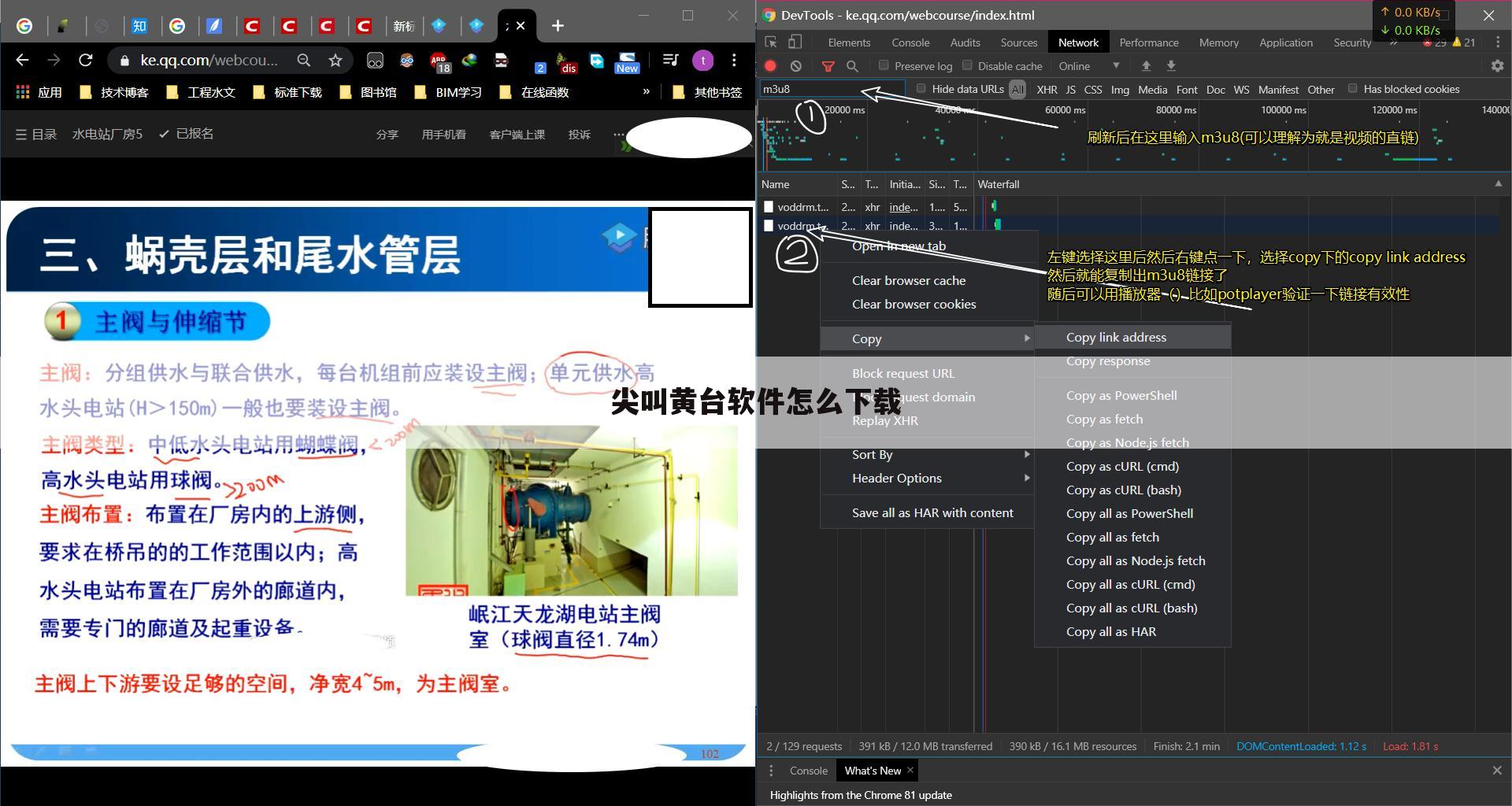Viewport: 1512px width, 806px height.
Task: Select Copy as cURL (bash)
Action: pyautogui.click(x=1132, y=490)
